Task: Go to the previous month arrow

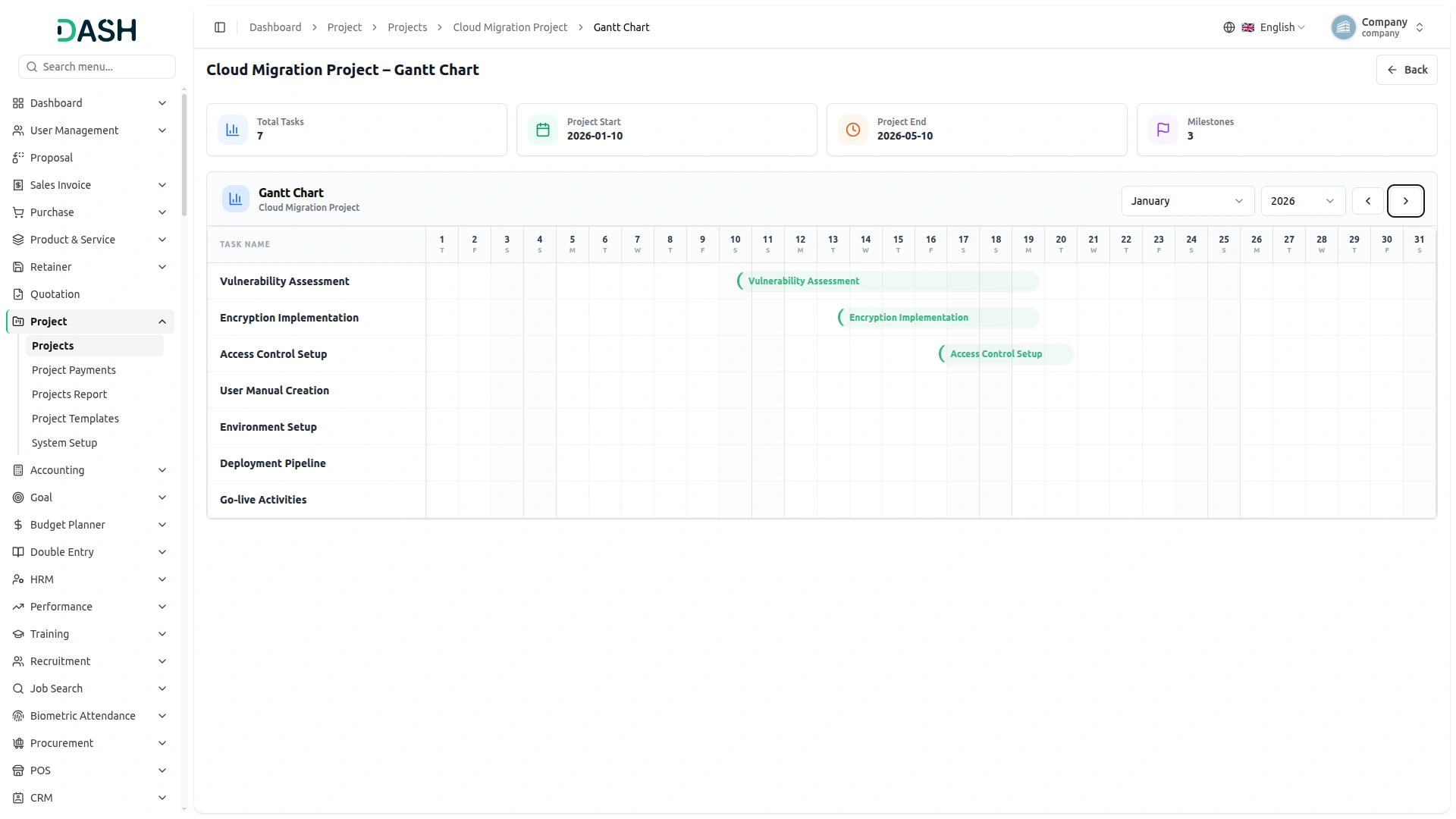Action: pos(1368,201)
